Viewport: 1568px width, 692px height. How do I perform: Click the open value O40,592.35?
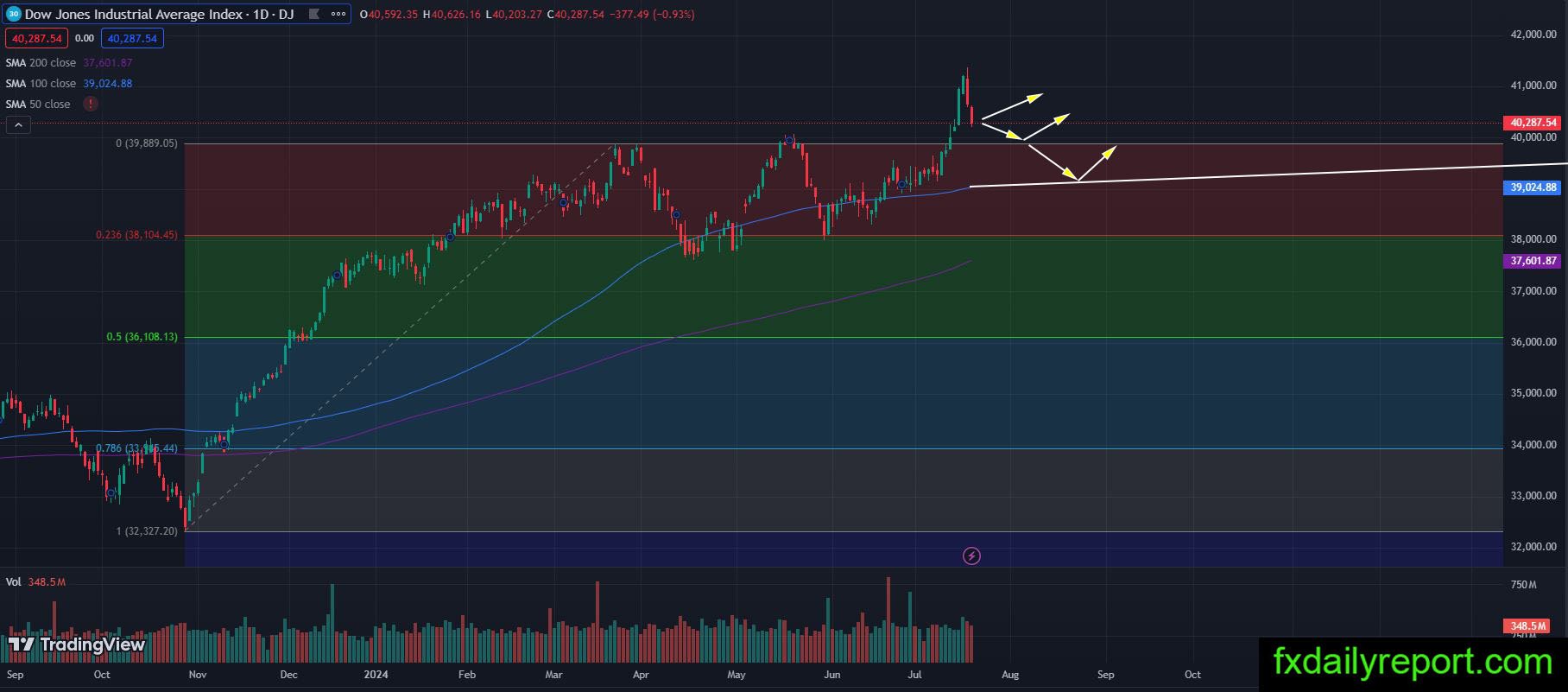pyautogui.click(x=389, y=14)
